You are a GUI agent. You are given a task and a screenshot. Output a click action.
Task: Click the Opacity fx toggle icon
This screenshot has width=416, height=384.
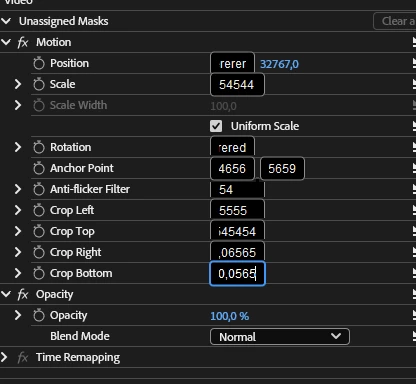coord(23,294)
